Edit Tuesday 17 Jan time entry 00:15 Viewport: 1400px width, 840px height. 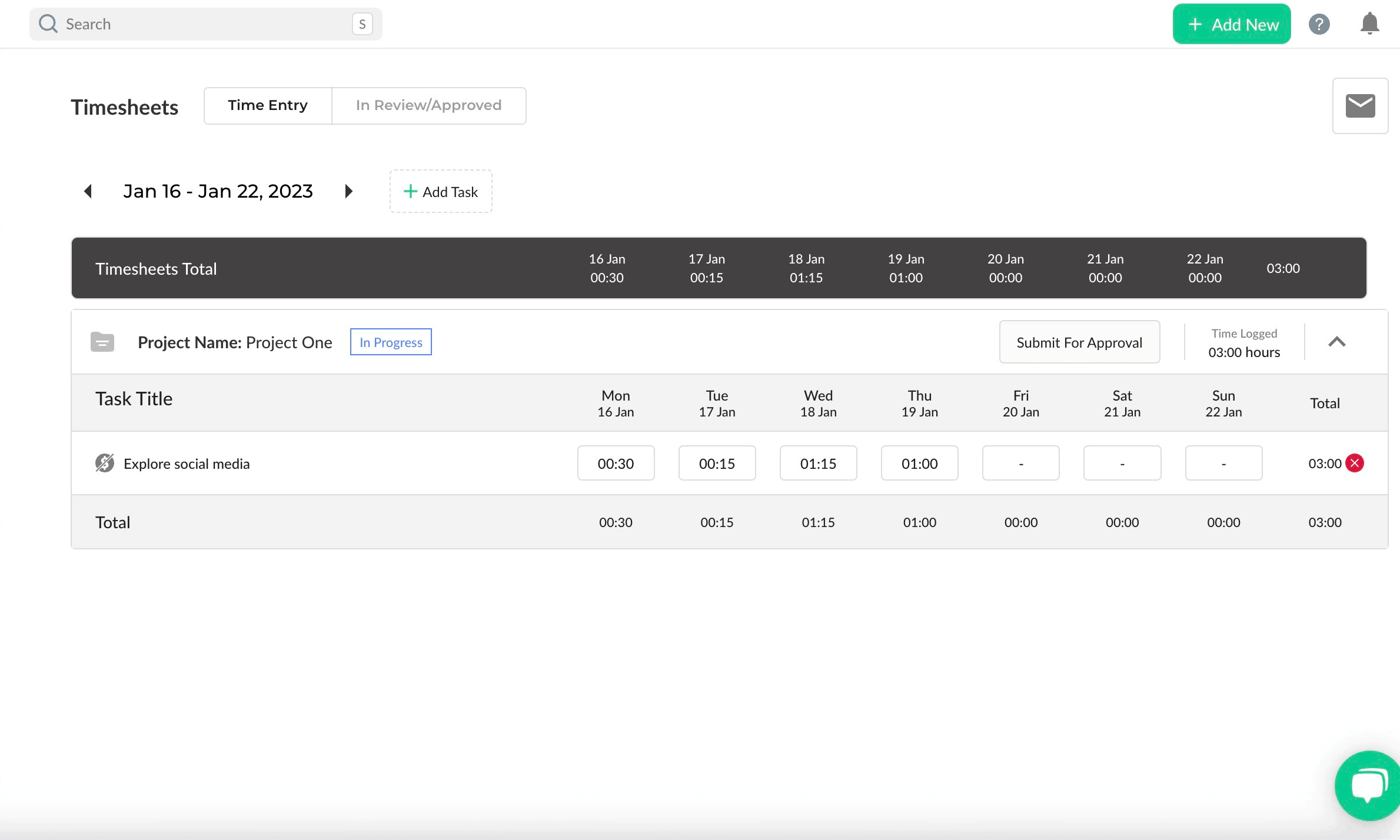717,463
